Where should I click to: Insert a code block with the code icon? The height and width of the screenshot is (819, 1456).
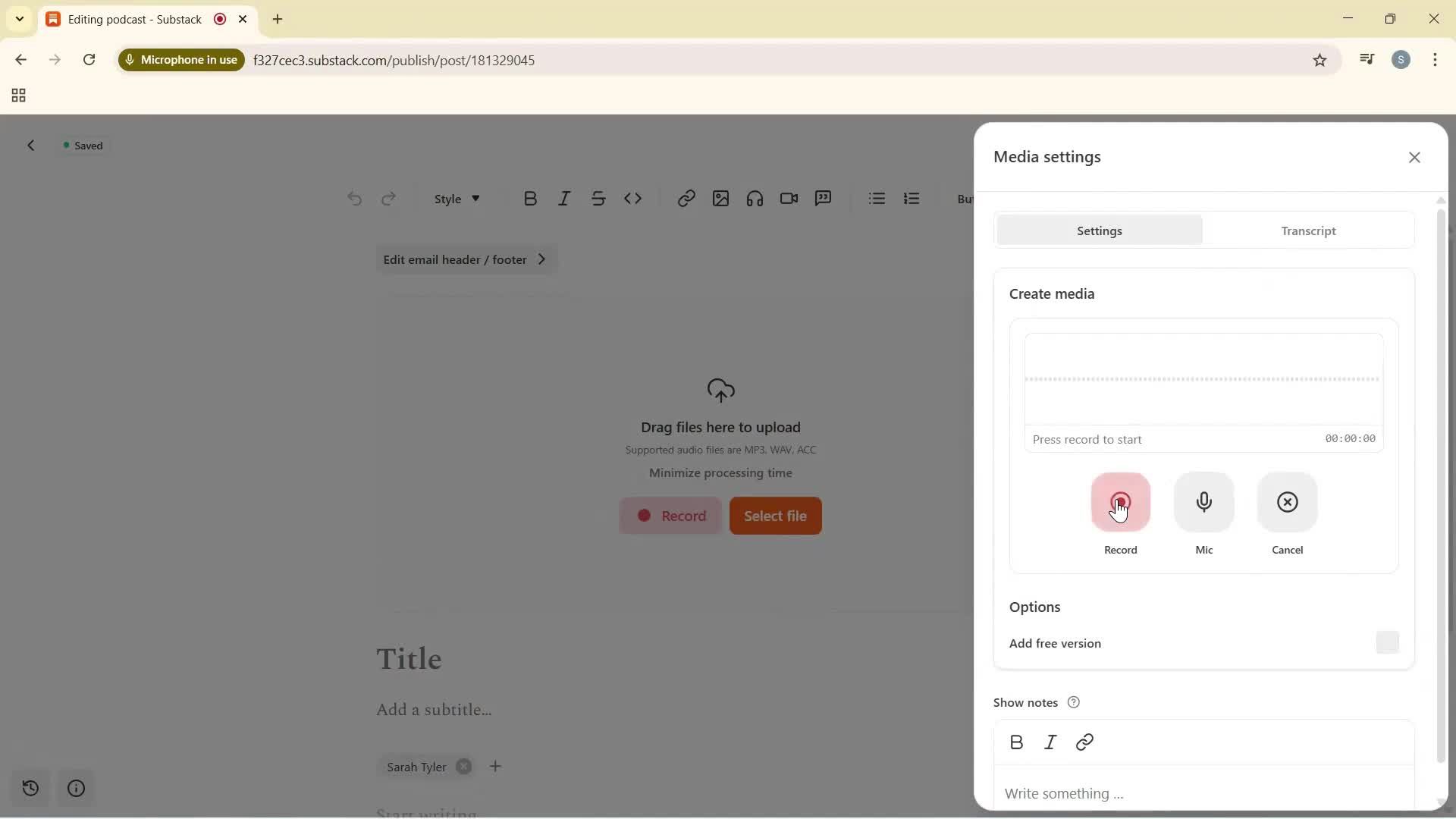click(x=634, y=198)
